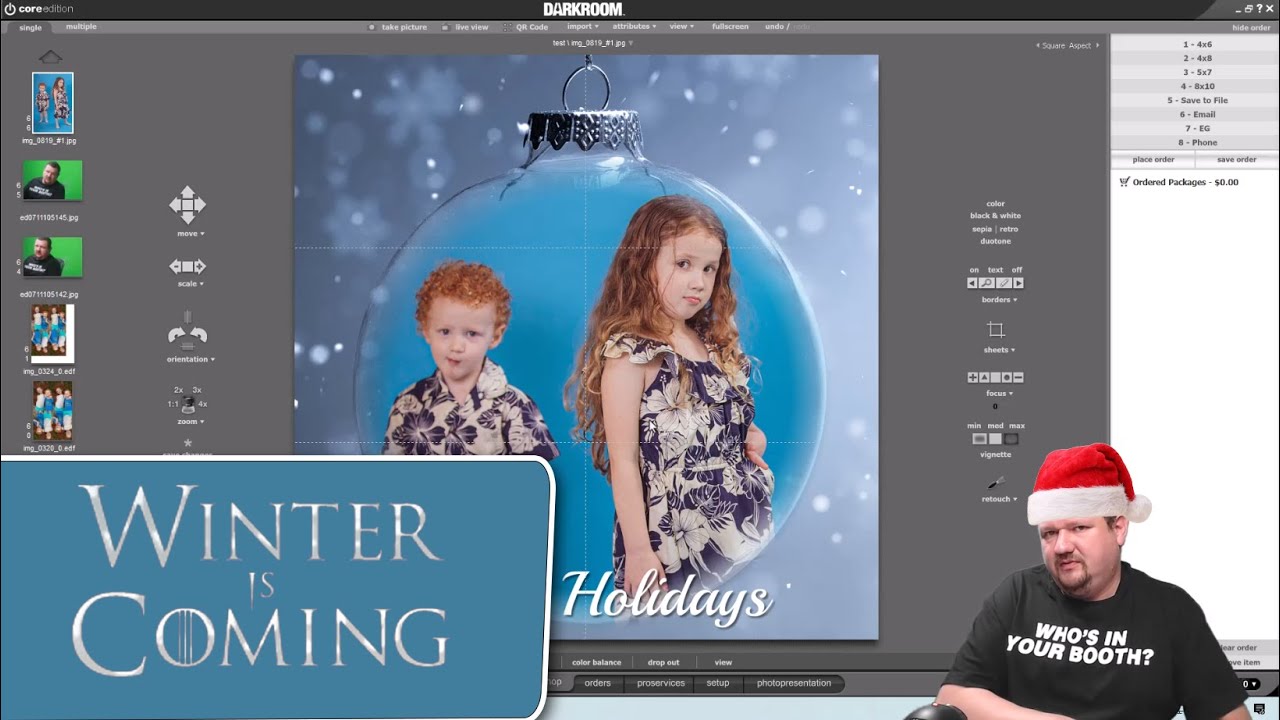This screenshot has height=720, width=1280.
Task: Expand the orientation dropdown
Action: point(190,359)
